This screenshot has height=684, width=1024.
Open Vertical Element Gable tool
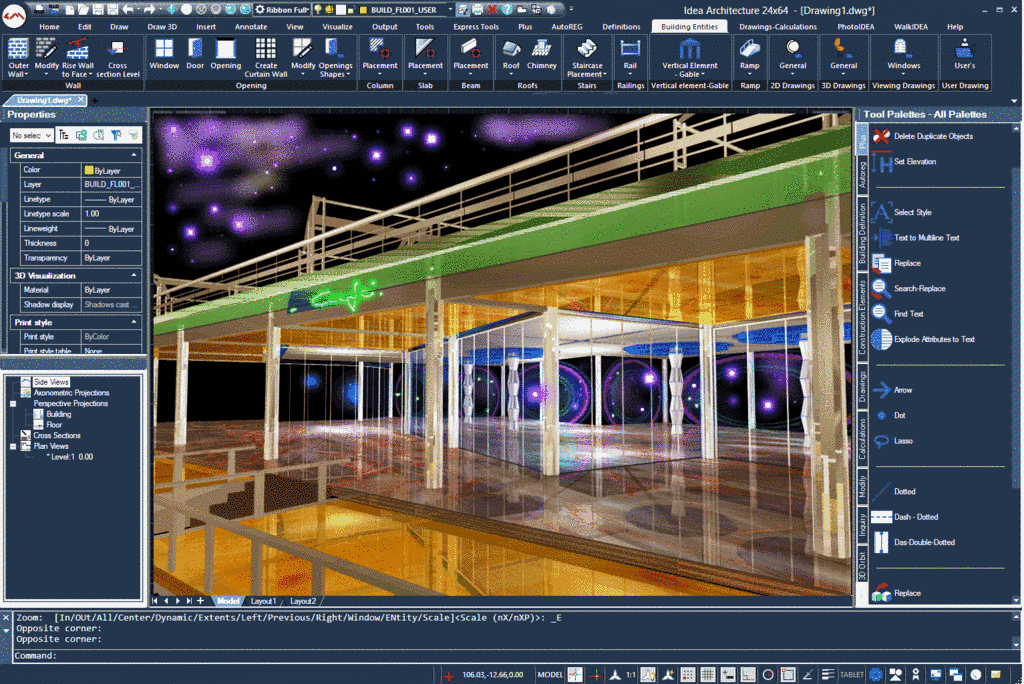click(x=690, y=57)
